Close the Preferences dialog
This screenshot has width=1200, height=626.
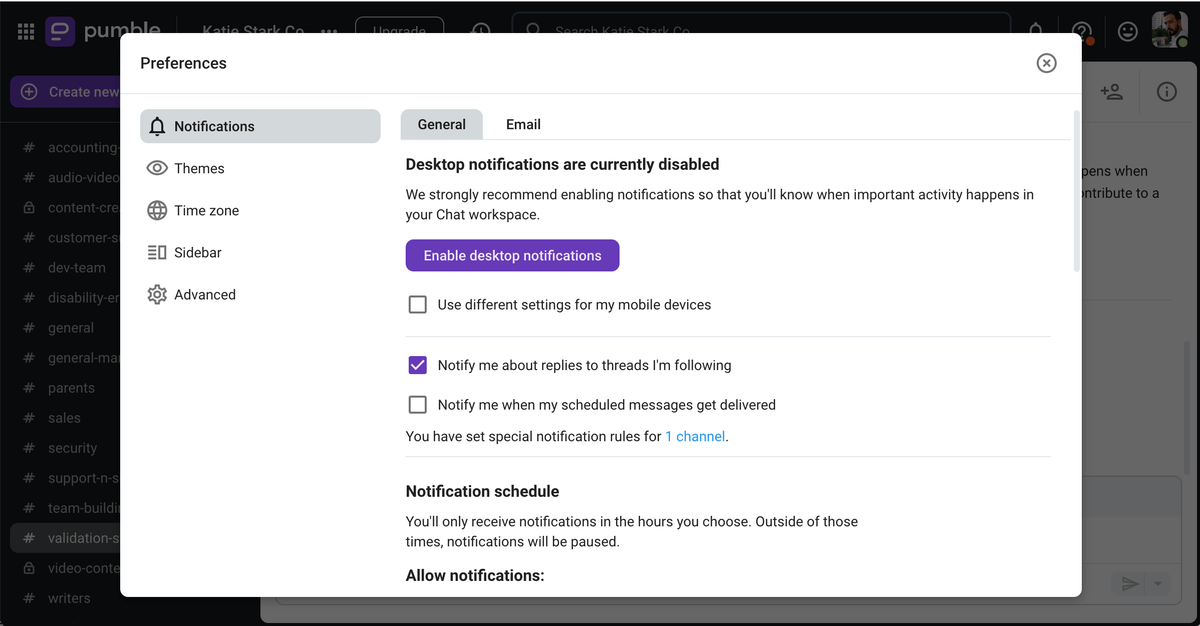point(1046,63)
